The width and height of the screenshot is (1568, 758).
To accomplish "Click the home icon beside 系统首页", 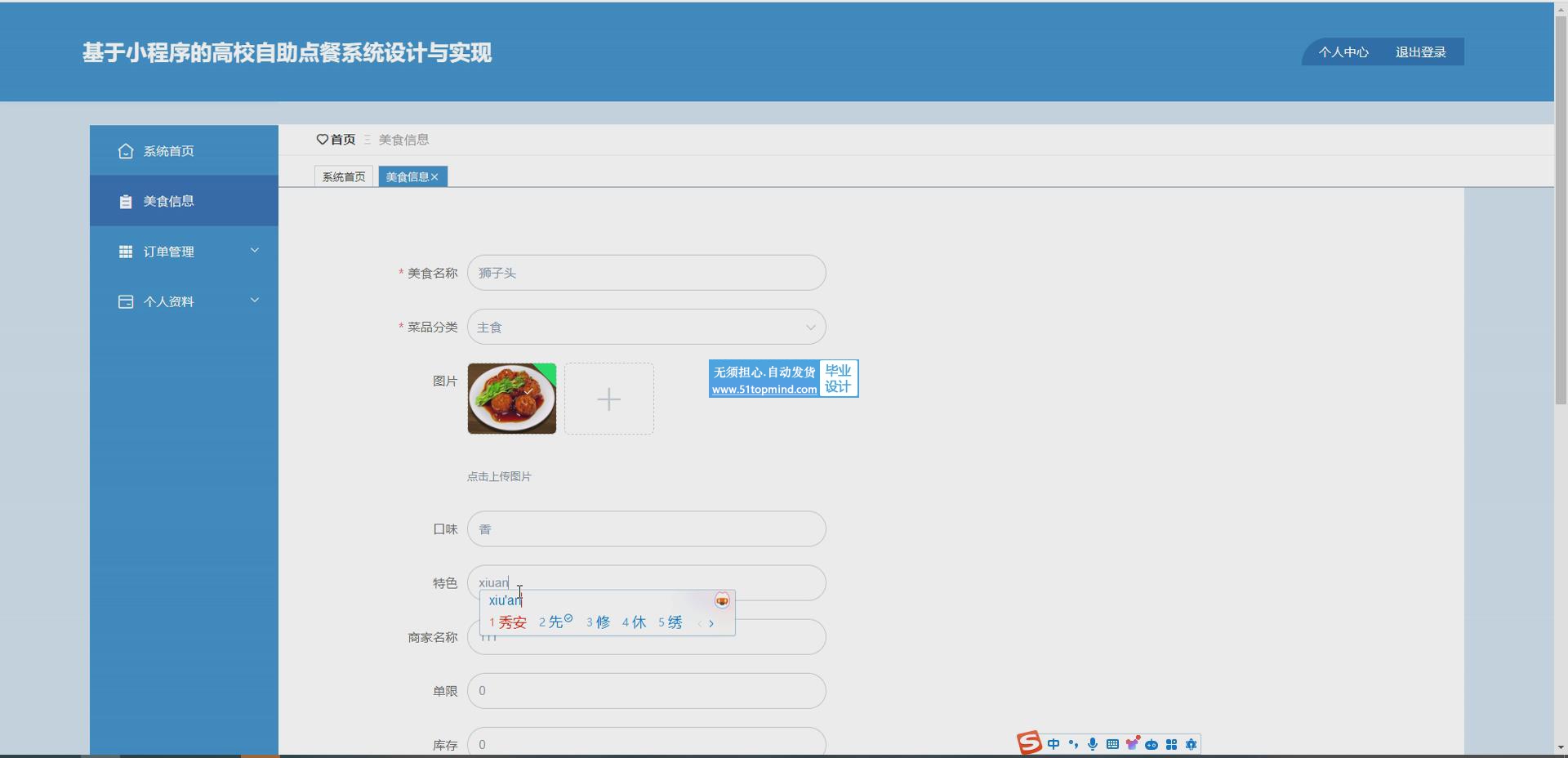I will pyautogui.click(x=125, y=151).
